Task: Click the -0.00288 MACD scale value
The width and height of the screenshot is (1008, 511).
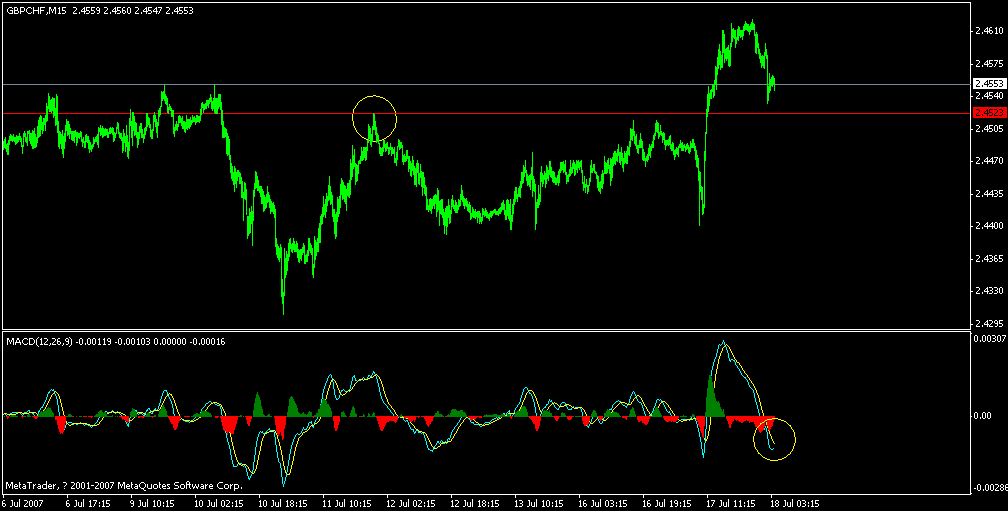Action: [990, 488]
